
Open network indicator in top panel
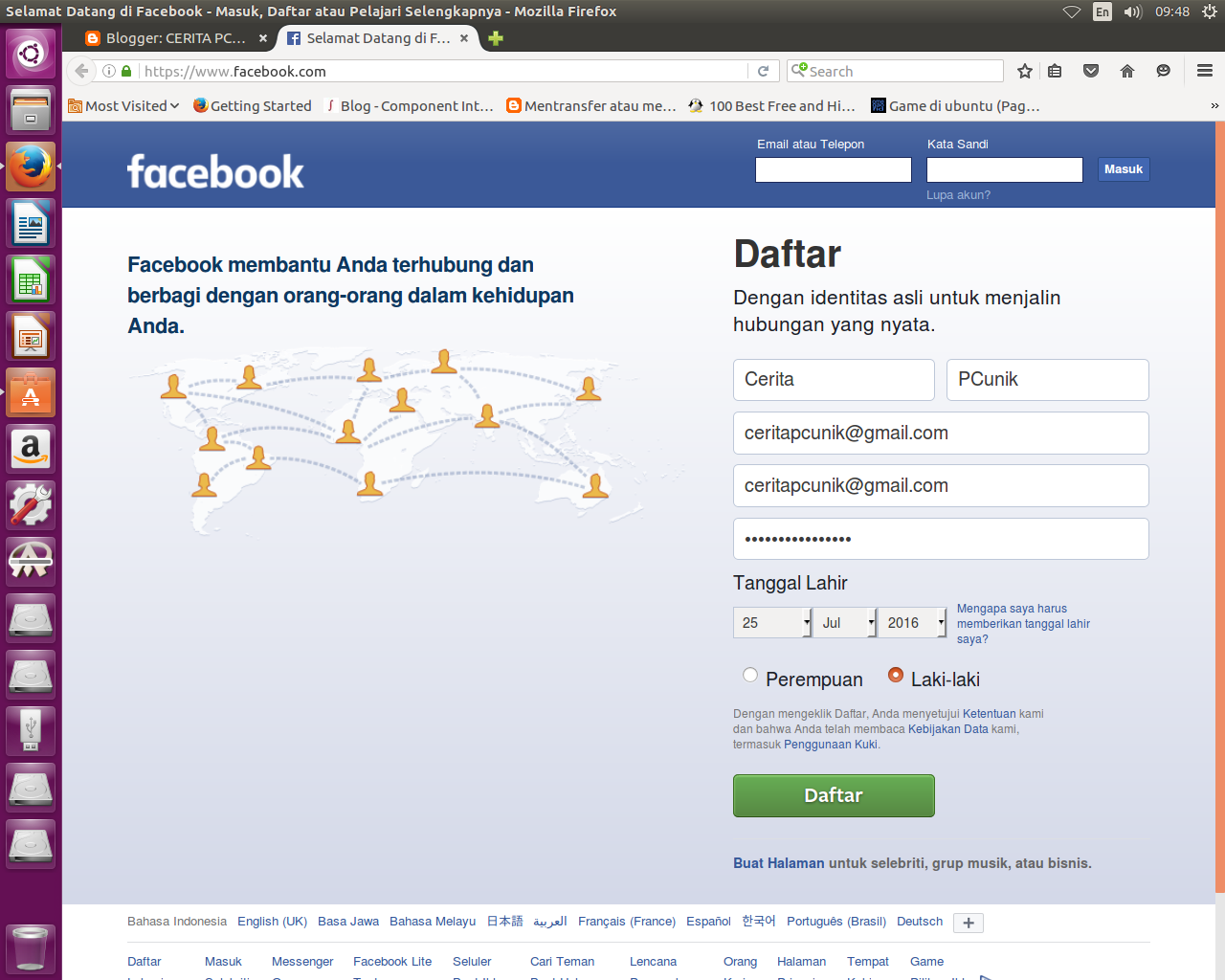point(1072,11)
